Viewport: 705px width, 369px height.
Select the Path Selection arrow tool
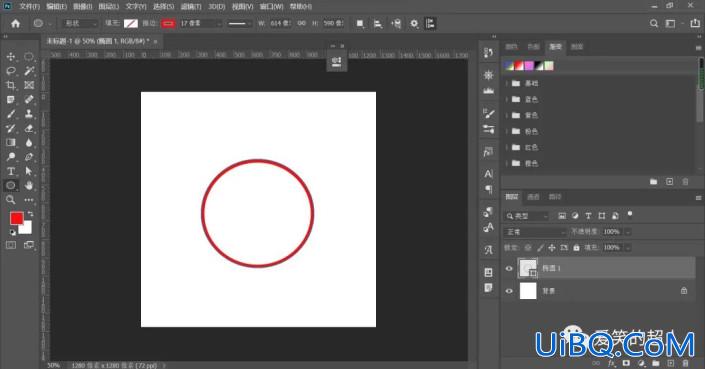pyautogui.click(x=29, y=171)
